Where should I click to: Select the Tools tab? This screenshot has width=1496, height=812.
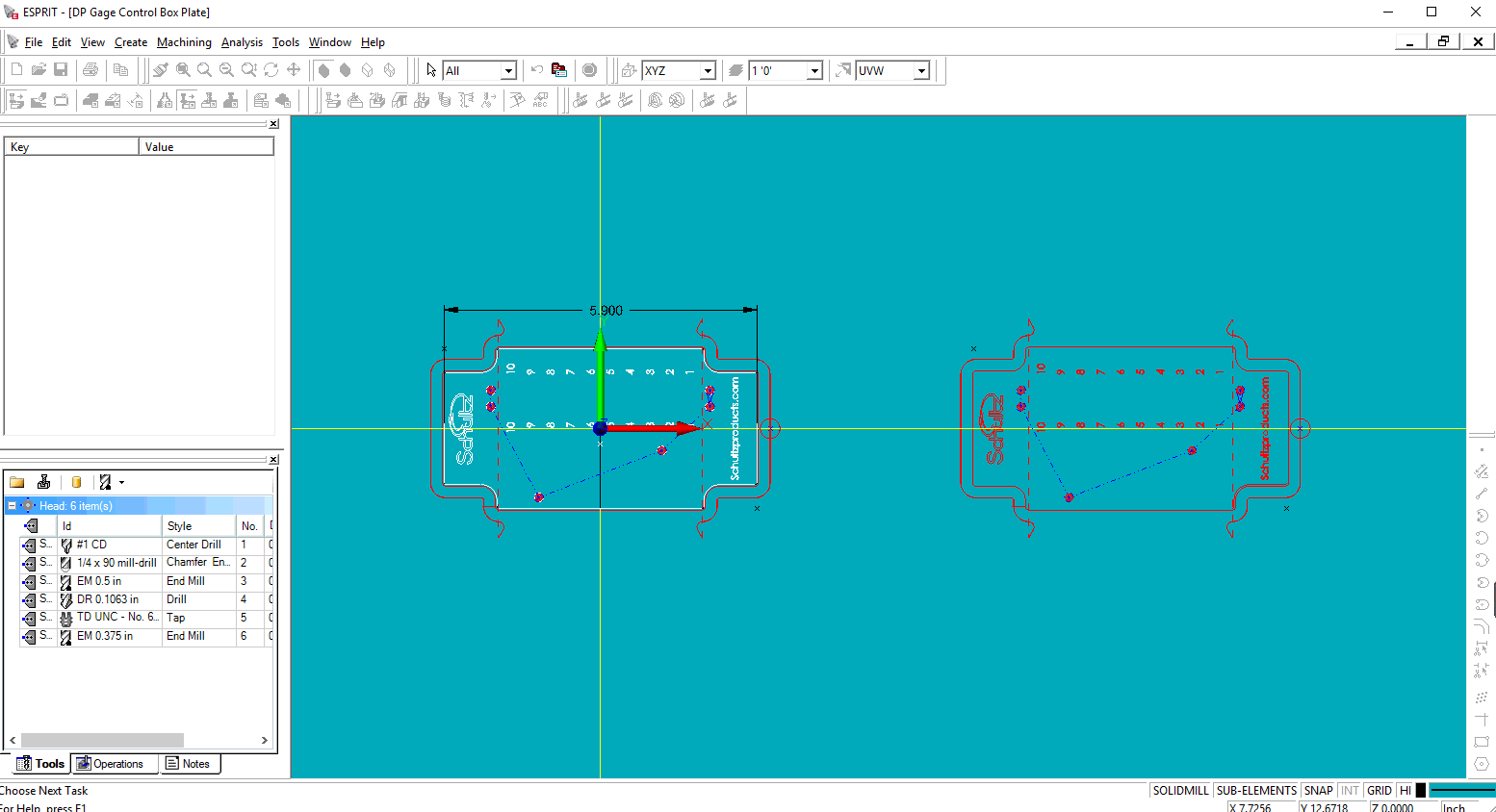[40, 764]
